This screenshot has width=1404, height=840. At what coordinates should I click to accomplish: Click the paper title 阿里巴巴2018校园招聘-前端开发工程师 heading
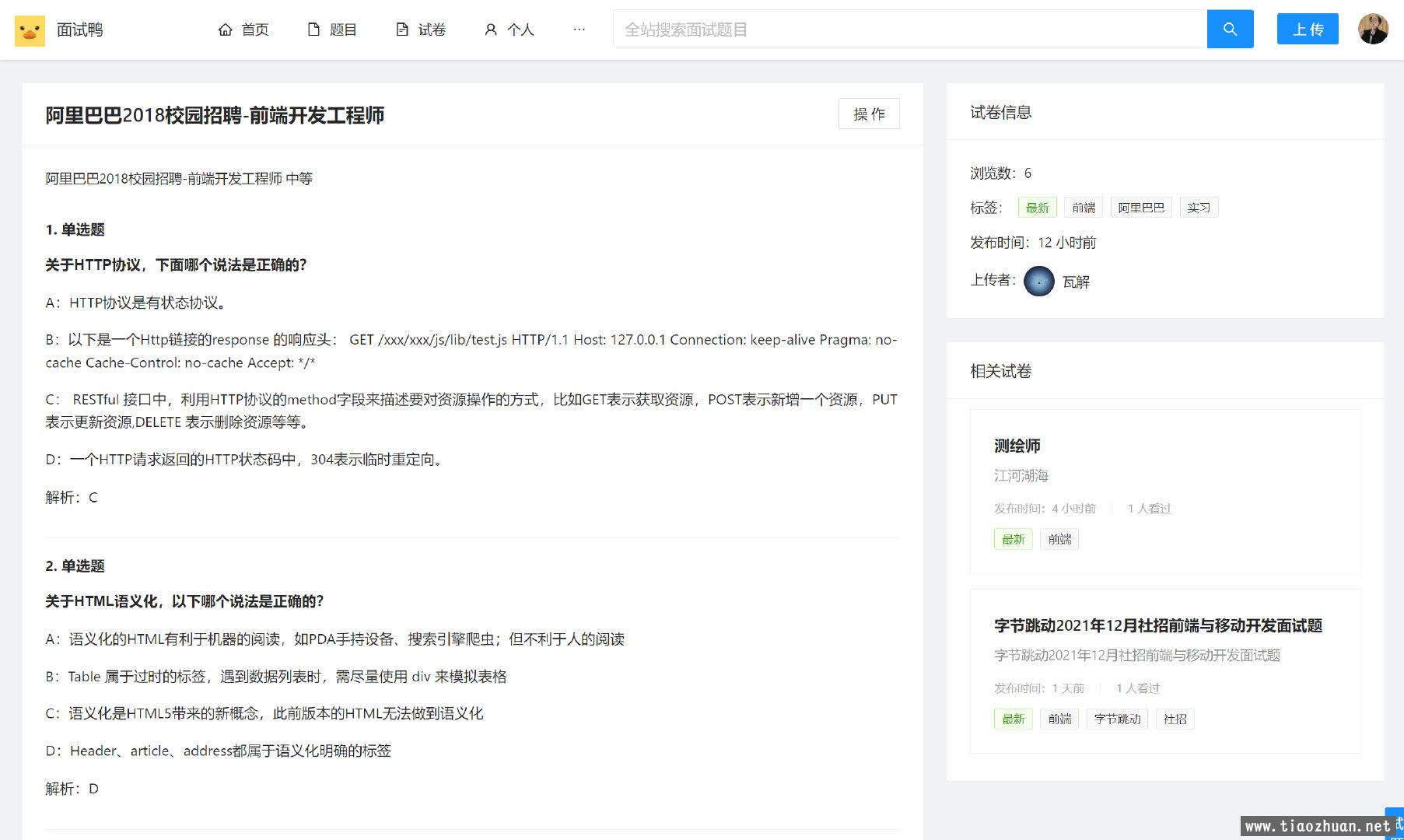point(215,115)
